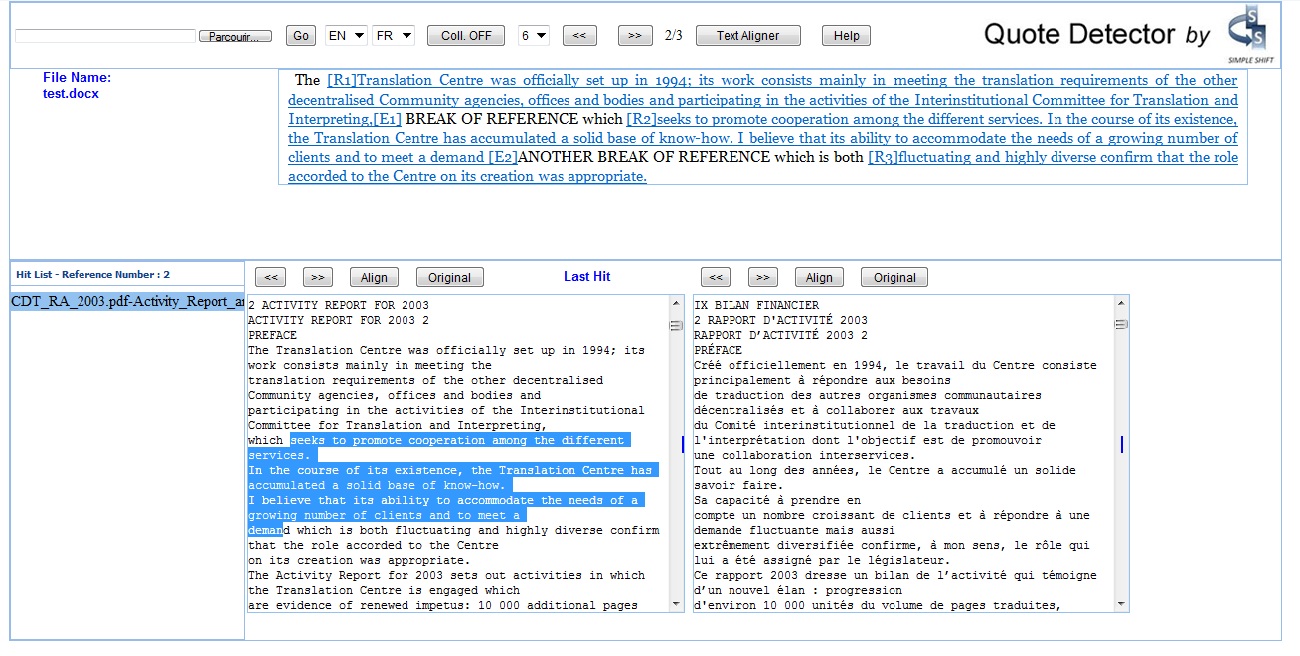The image size is (1300, 656).
Task: Click previous hit arrow above French pane
Action: pos(717,278)
